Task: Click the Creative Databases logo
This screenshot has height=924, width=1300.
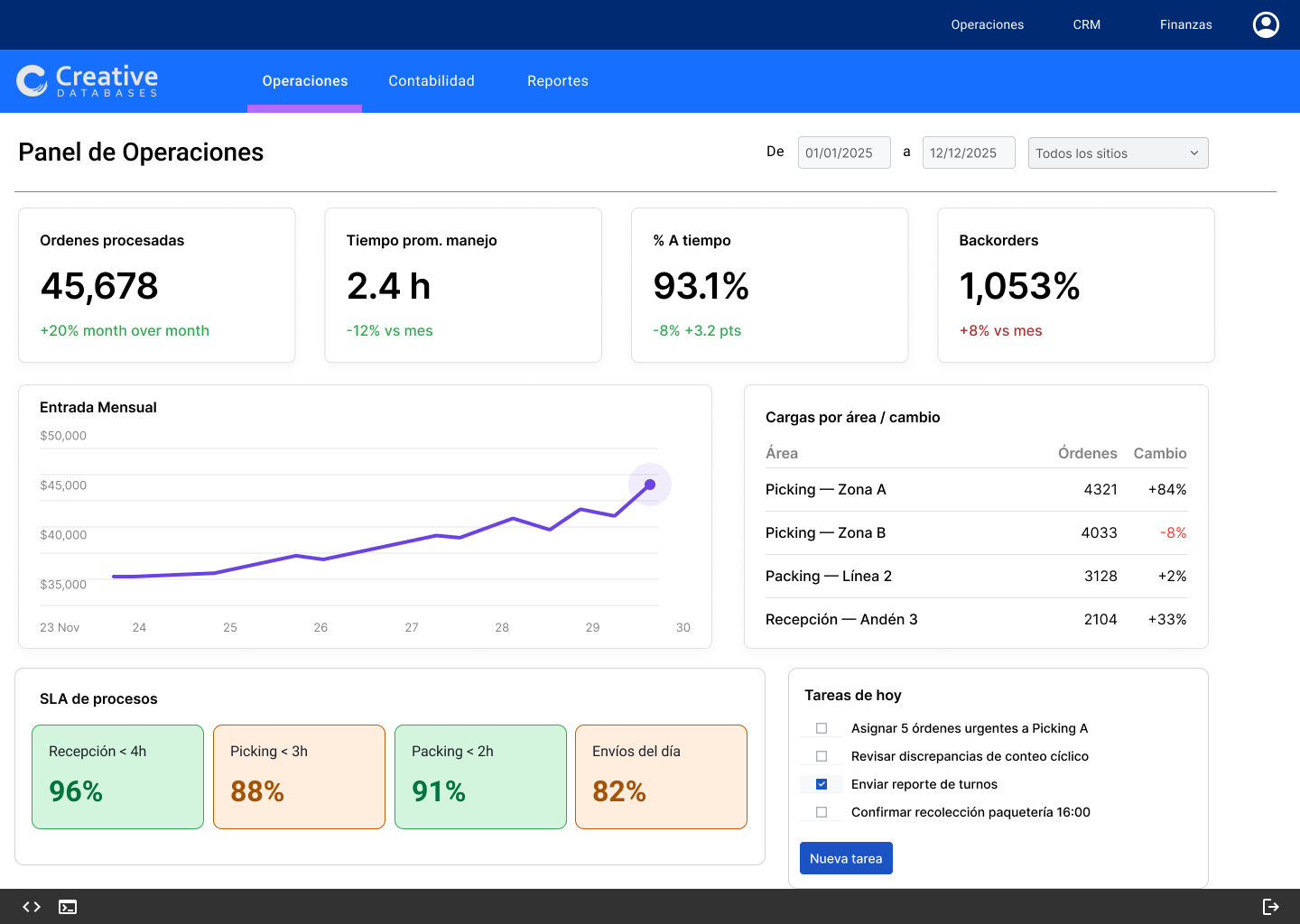Action: point(88,81)
